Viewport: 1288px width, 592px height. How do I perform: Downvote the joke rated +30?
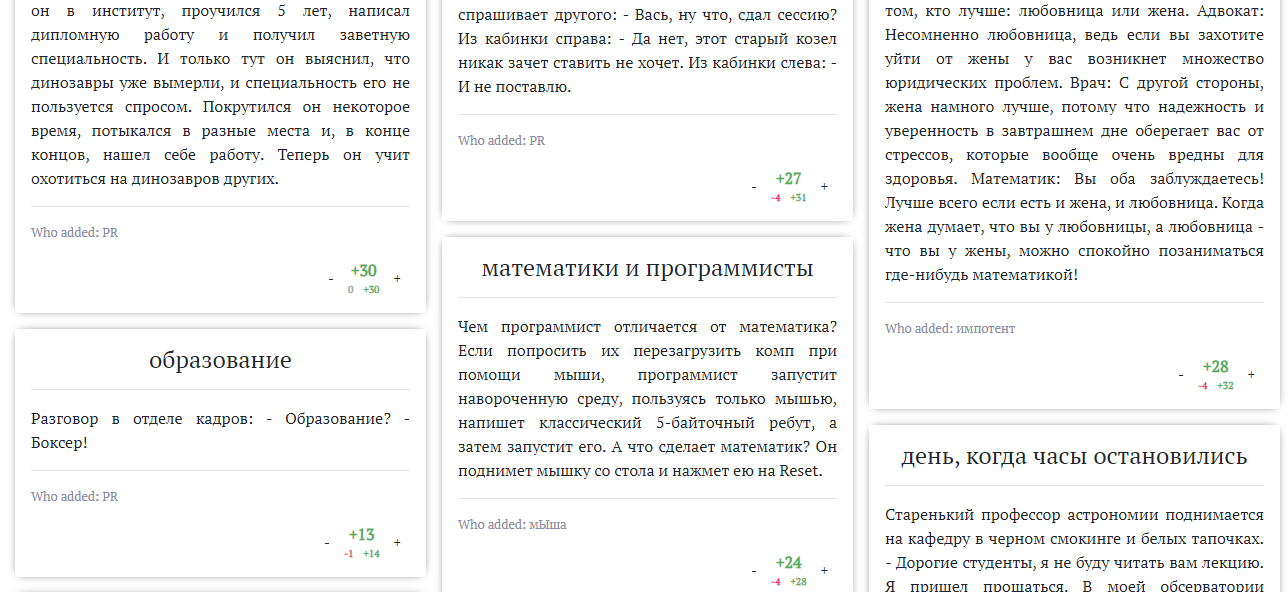331,279
